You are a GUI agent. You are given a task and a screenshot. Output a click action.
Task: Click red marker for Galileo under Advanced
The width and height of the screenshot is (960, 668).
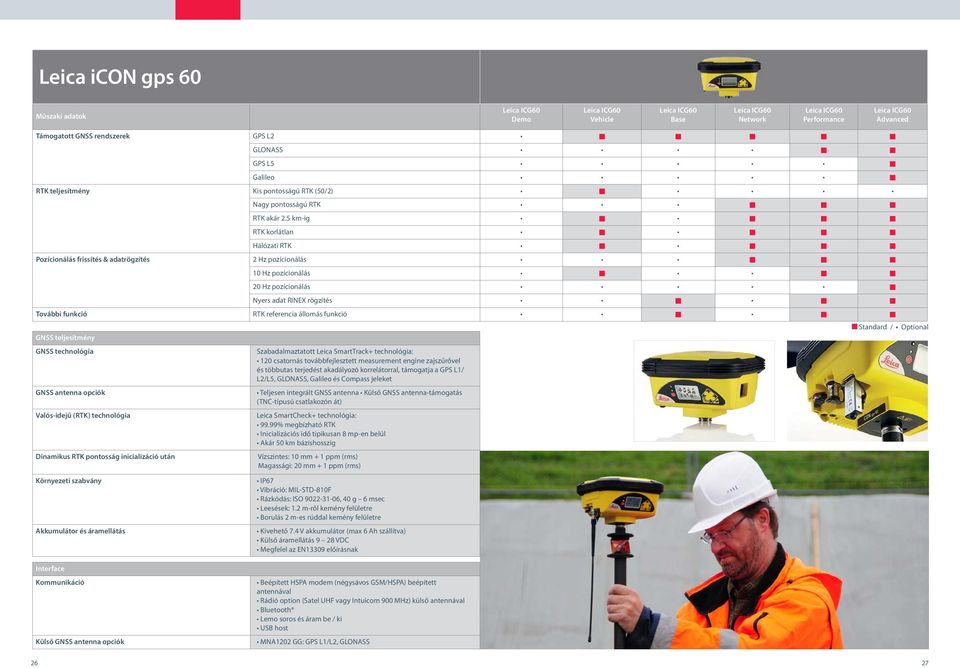point(893,178)
